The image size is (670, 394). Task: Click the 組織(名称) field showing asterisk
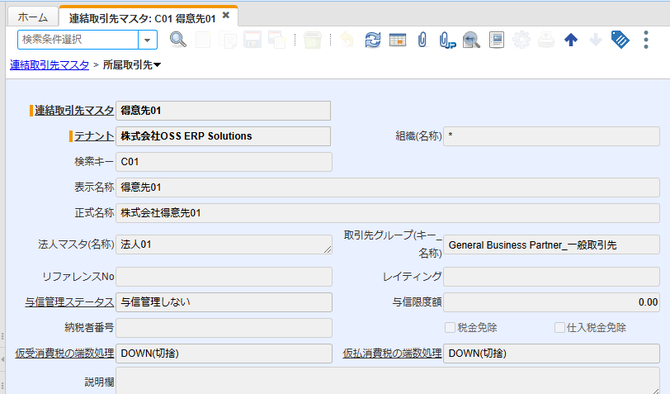pos(552,136)
